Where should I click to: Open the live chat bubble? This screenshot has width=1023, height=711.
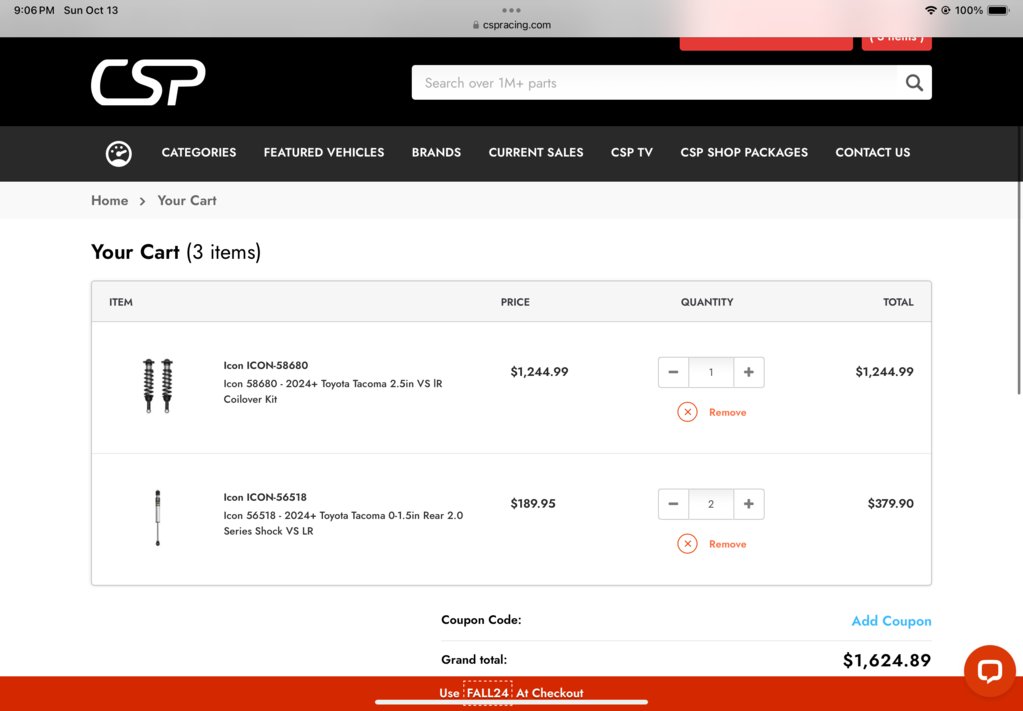990,671
